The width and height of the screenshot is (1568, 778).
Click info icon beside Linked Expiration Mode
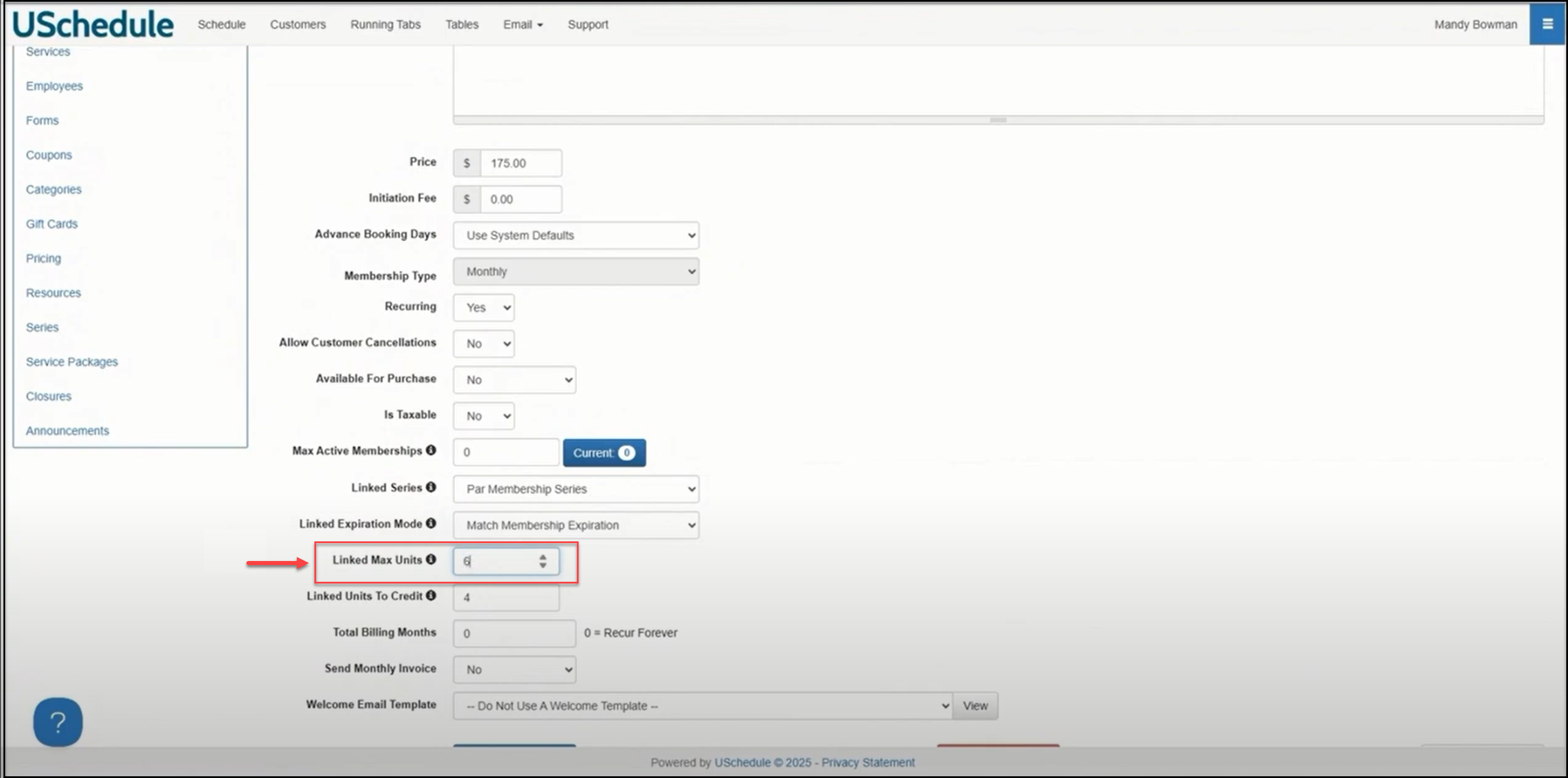(431, 523)
